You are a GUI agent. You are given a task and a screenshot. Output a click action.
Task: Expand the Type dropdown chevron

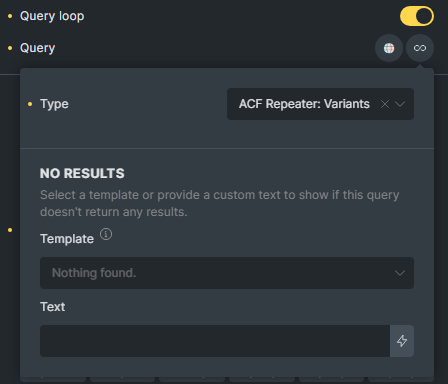[x=400, y=104]
